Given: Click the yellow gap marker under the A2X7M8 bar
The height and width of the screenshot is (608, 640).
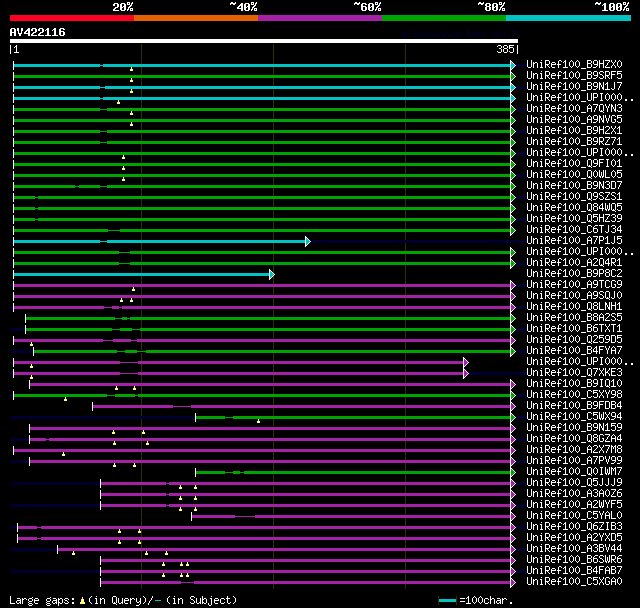Looking at the screenshot, I should [x=63, y=454].
